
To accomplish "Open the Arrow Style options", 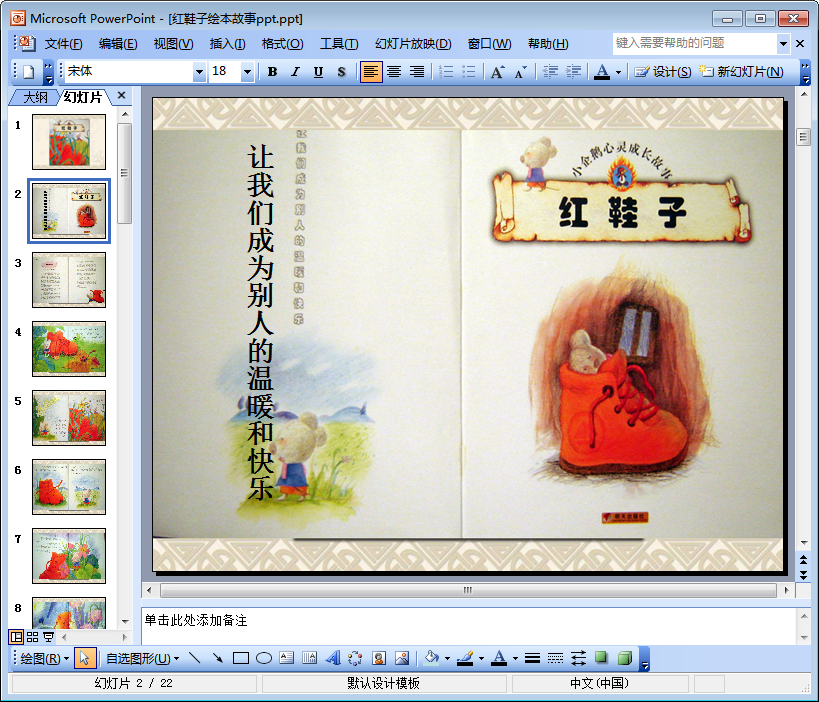I will click(578, 658).
